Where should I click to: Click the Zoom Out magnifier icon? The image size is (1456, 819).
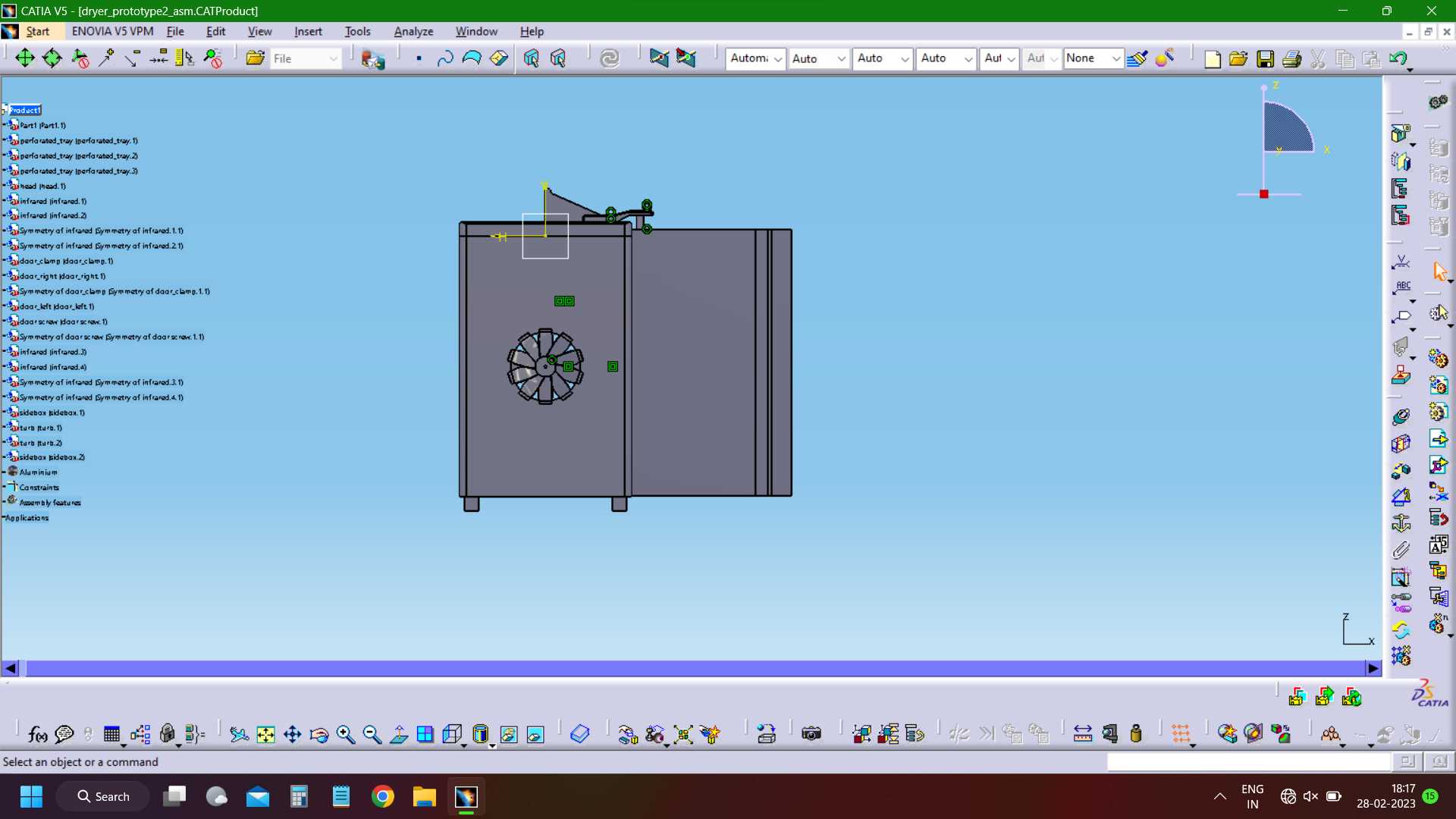click(372, 734)
